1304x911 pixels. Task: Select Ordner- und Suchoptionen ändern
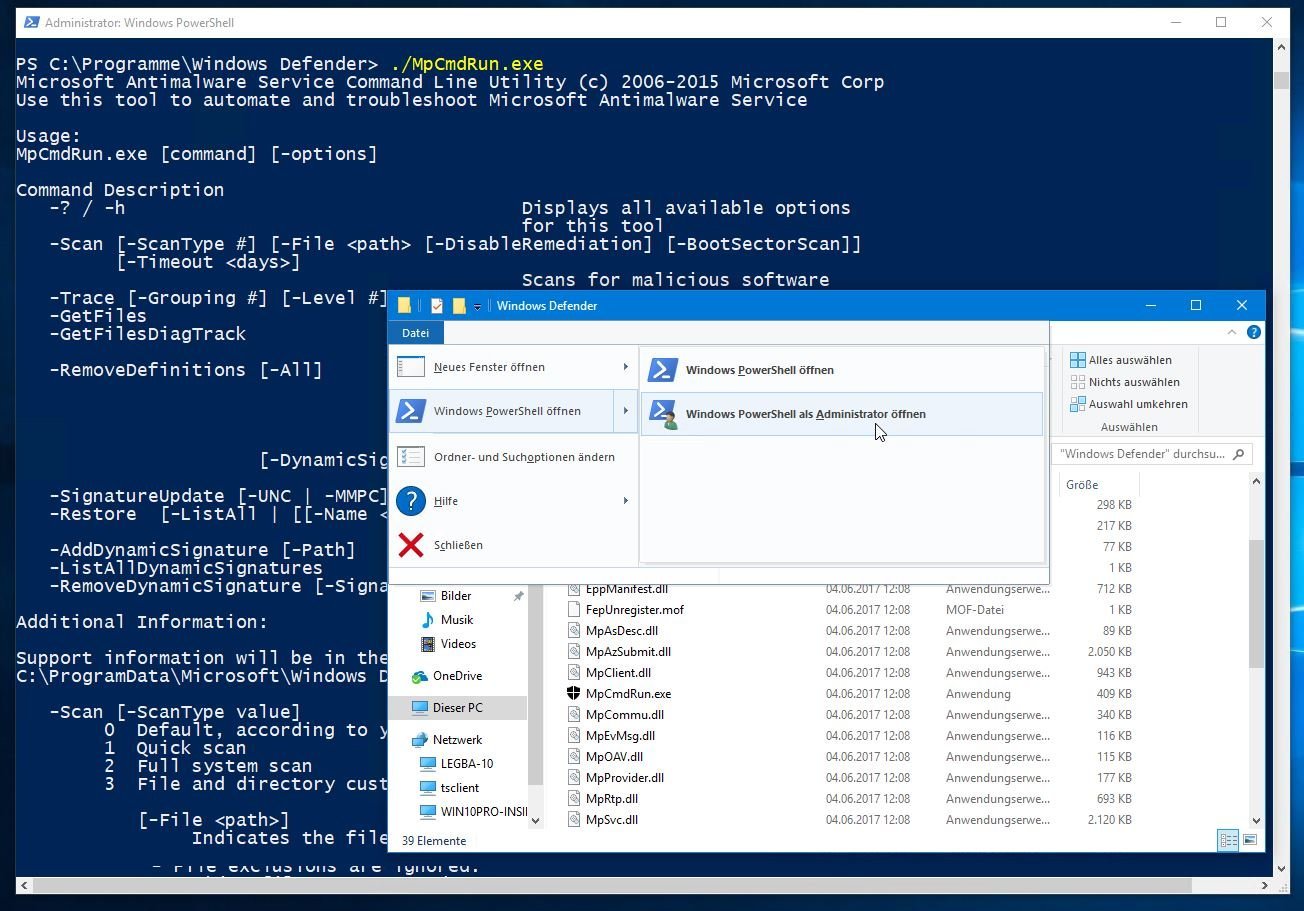tap(523, 457)
